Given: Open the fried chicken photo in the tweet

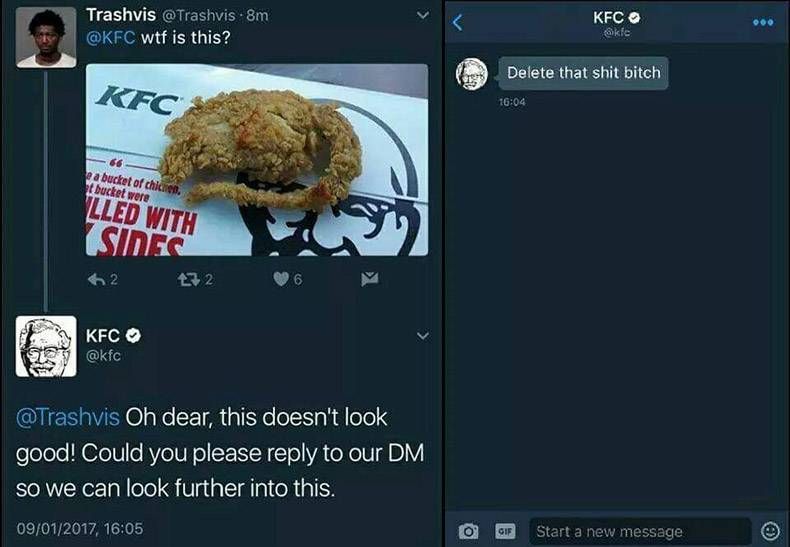Looking at the screenshot, I should click(x=256, y=160).
